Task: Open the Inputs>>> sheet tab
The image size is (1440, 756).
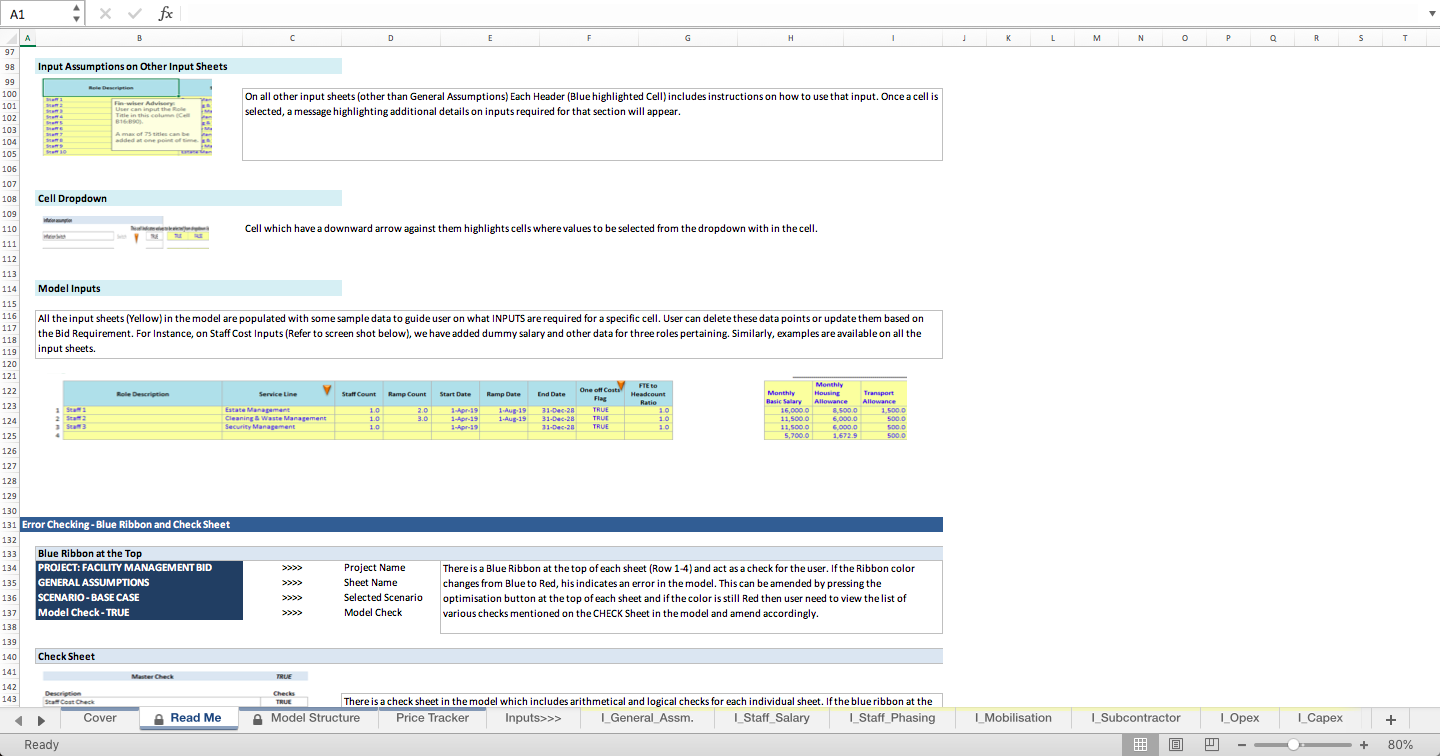Action: 533,718
